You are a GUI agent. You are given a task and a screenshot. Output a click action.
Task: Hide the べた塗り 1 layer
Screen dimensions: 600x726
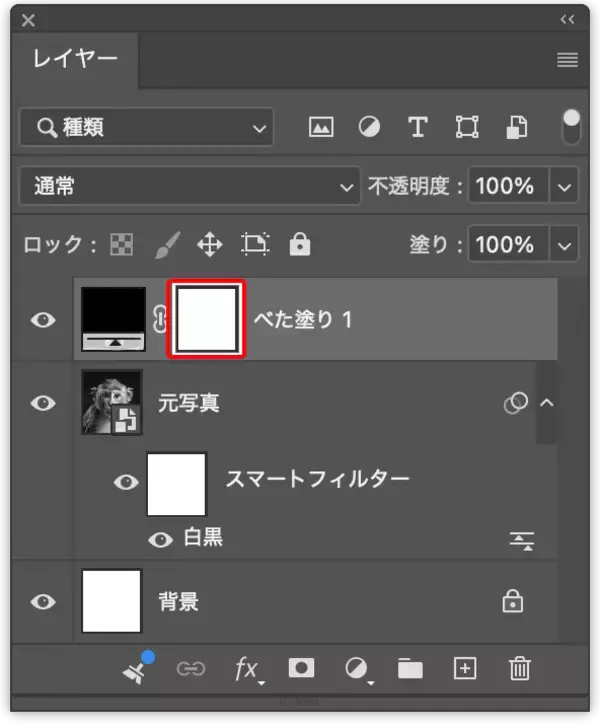tap(43, 320)
